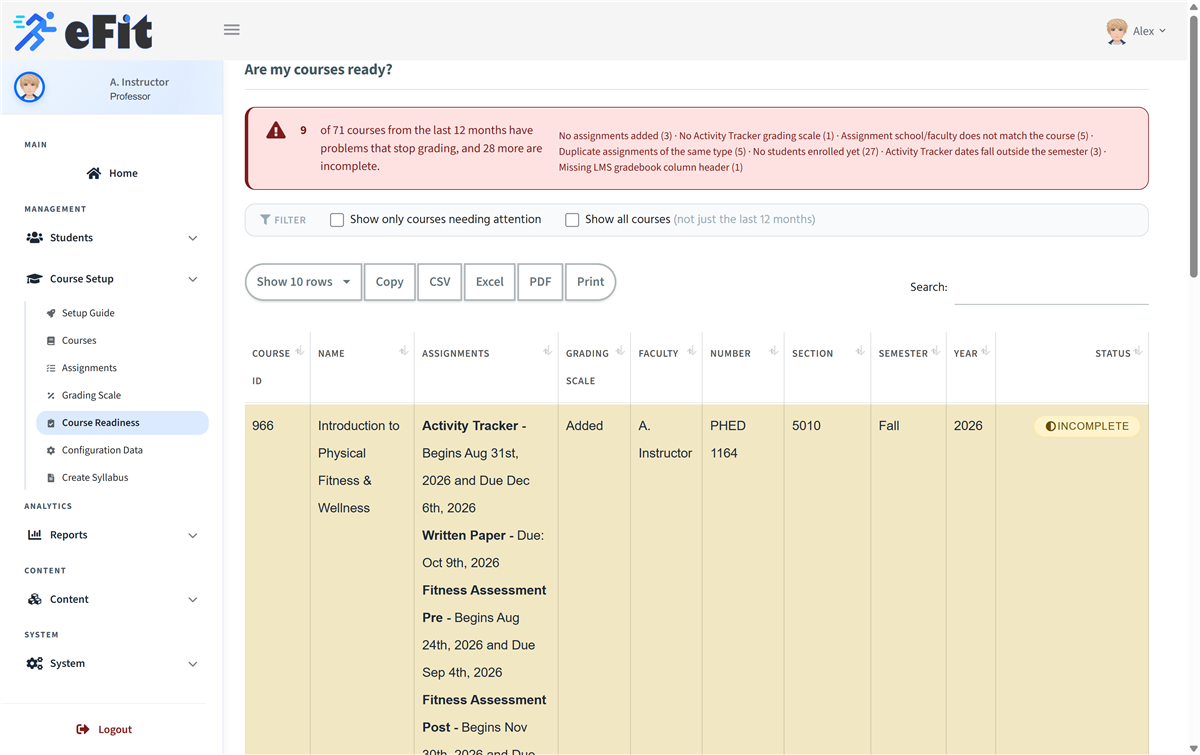Viewport: 1200px width, 755px height.
Task: Click the Excel export button
Action: pyautogui.click(x=490, y=282)
